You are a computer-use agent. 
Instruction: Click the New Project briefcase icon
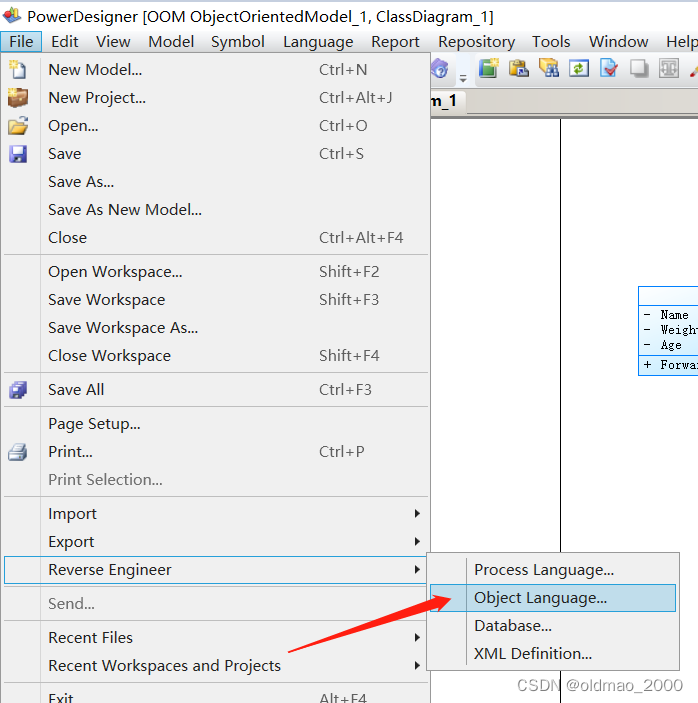coord(18,98)
